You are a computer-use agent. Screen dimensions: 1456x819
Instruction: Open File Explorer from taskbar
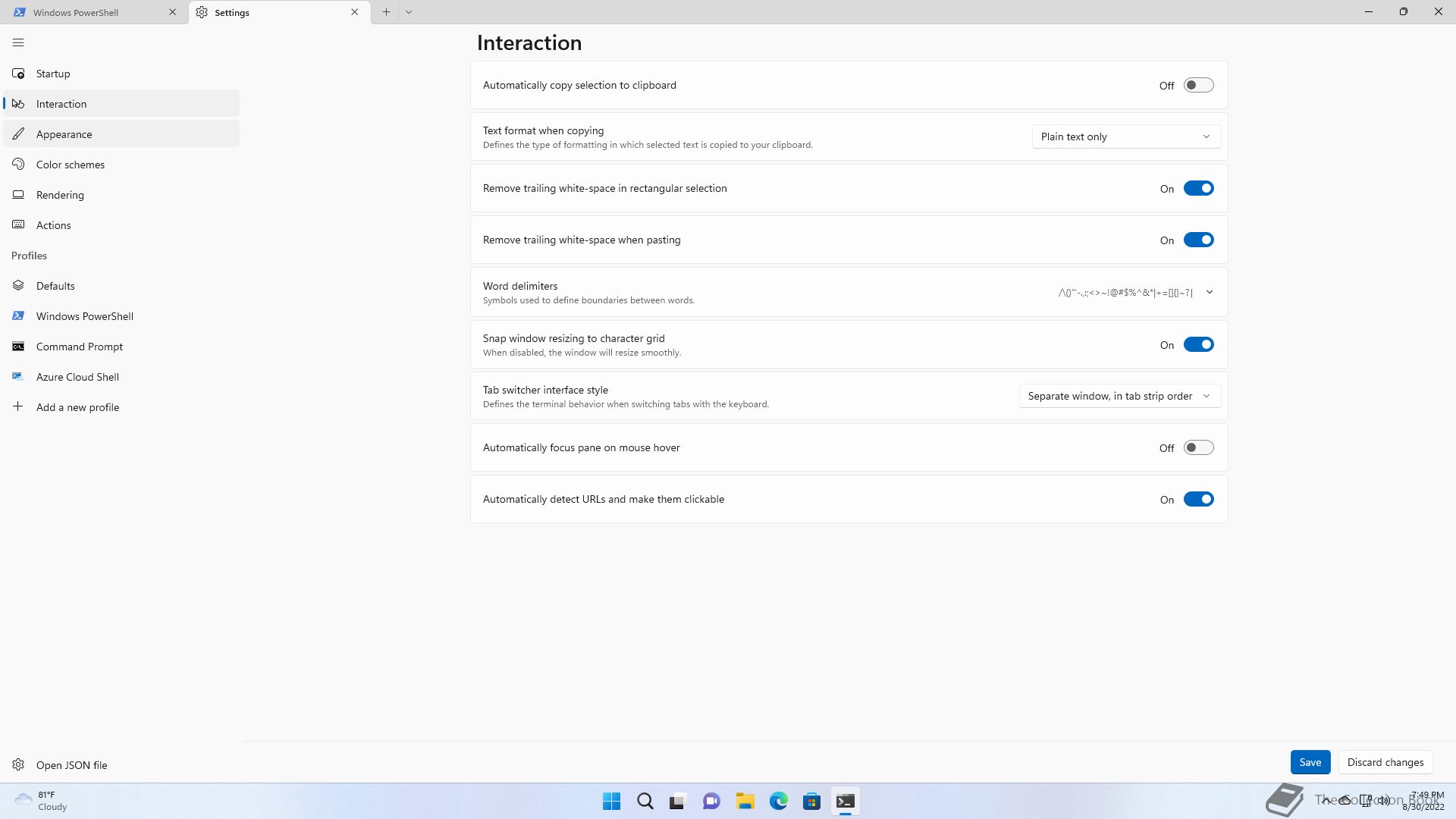tap(745, 802)
